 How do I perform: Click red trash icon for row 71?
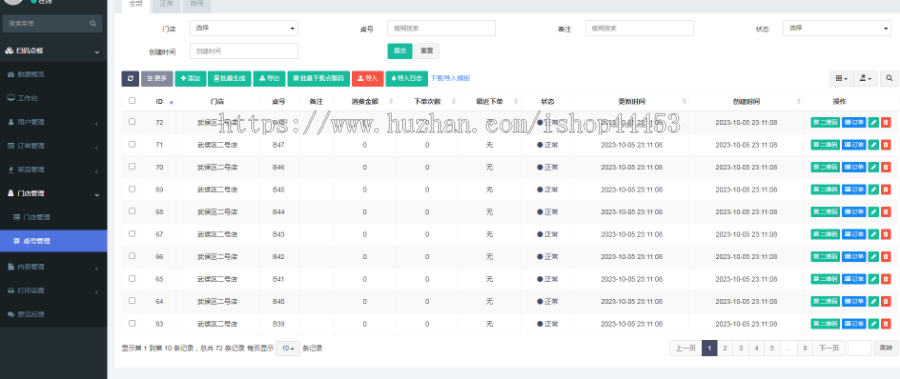886,145
